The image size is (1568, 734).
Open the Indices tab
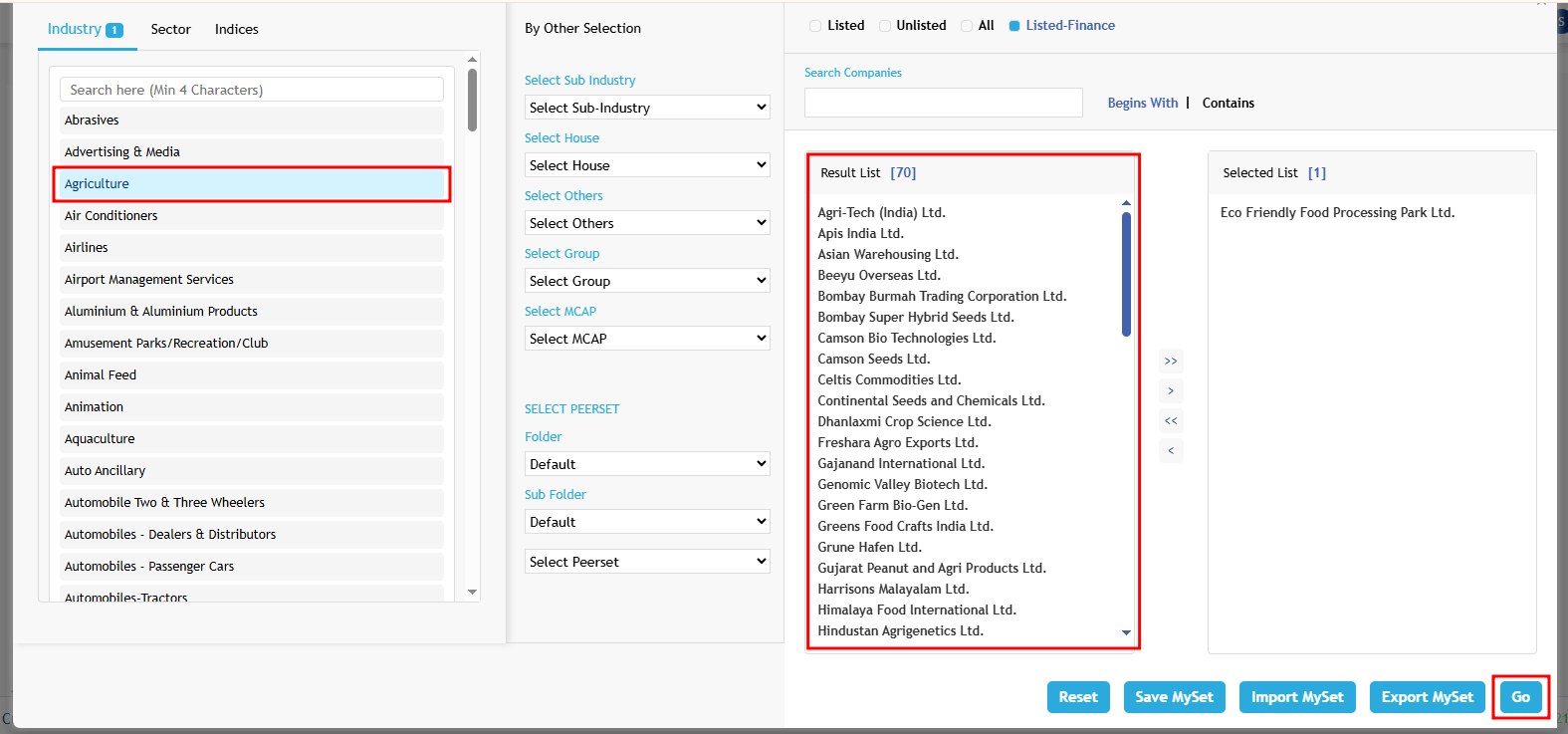(x=237, y=30)
